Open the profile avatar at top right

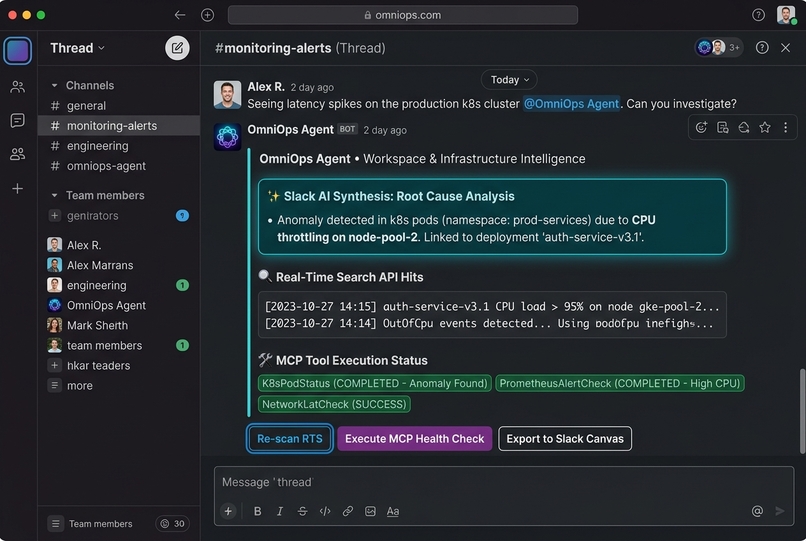click(x=786, y=14)
